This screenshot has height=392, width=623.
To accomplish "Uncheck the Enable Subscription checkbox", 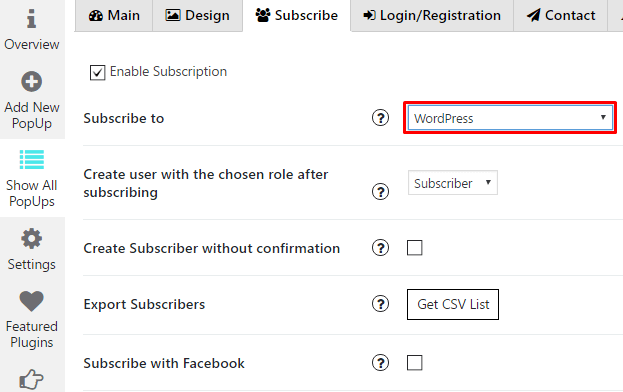I will click(x=97, y=72).
